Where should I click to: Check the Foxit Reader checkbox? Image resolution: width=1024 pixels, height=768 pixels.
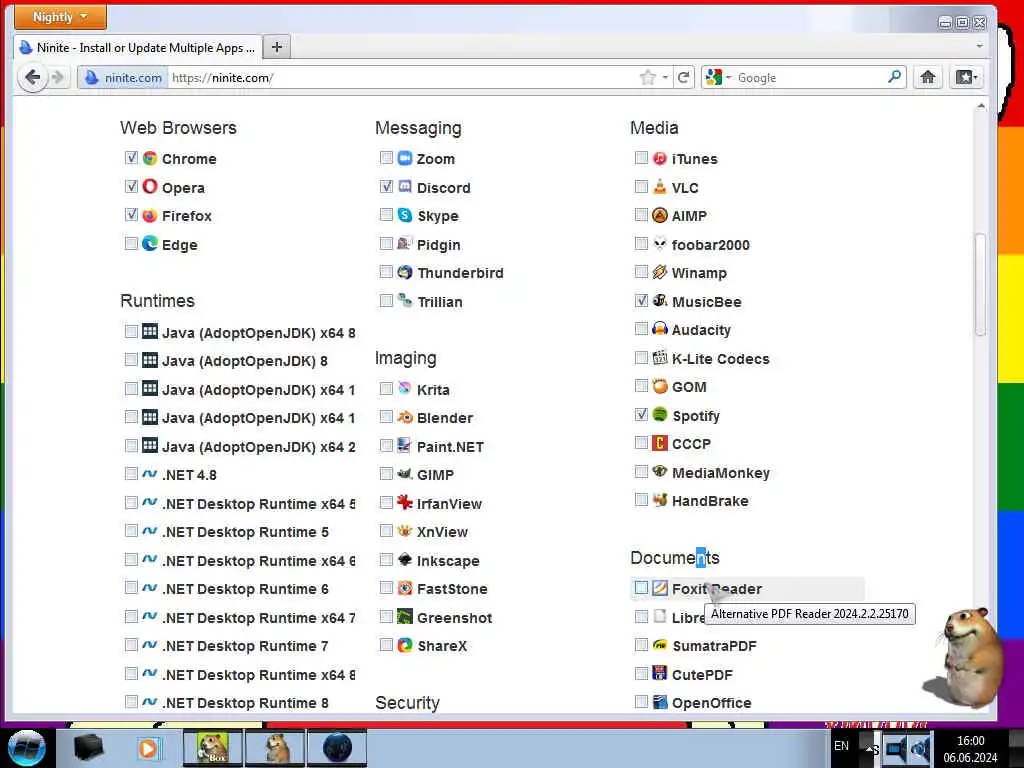click(641, 588)
